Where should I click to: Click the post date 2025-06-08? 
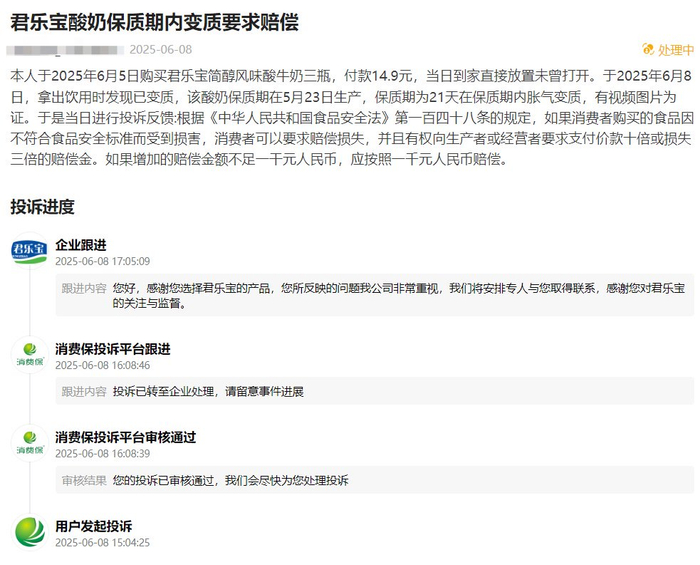[x=161, y=50]
